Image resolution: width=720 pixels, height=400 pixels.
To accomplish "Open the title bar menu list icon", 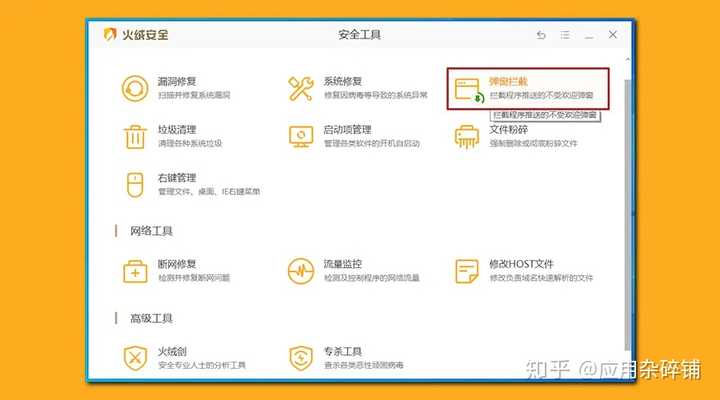I will 565,35.
